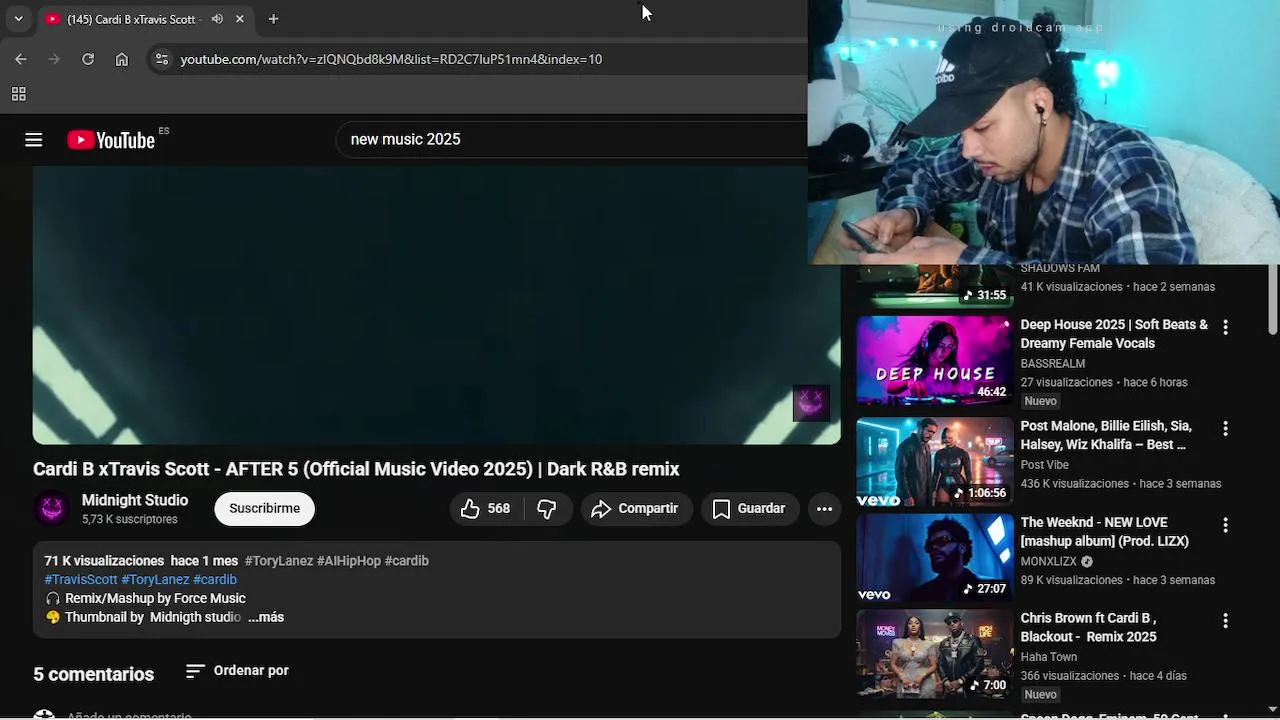Click the 5,73 K suscriptores text

[x=130, y=520]
